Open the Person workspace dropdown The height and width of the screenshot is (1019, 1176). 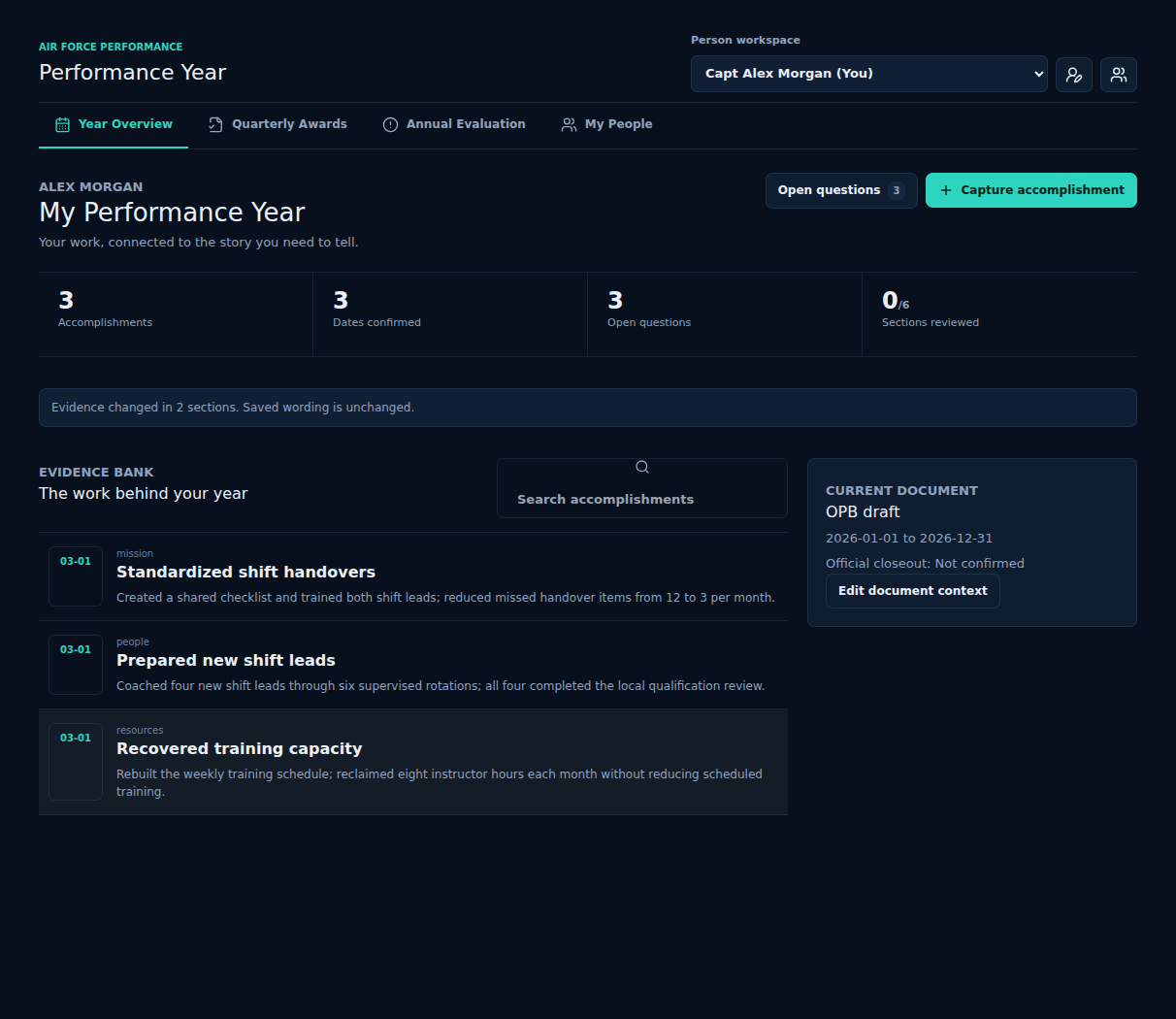tap(868, 74)
